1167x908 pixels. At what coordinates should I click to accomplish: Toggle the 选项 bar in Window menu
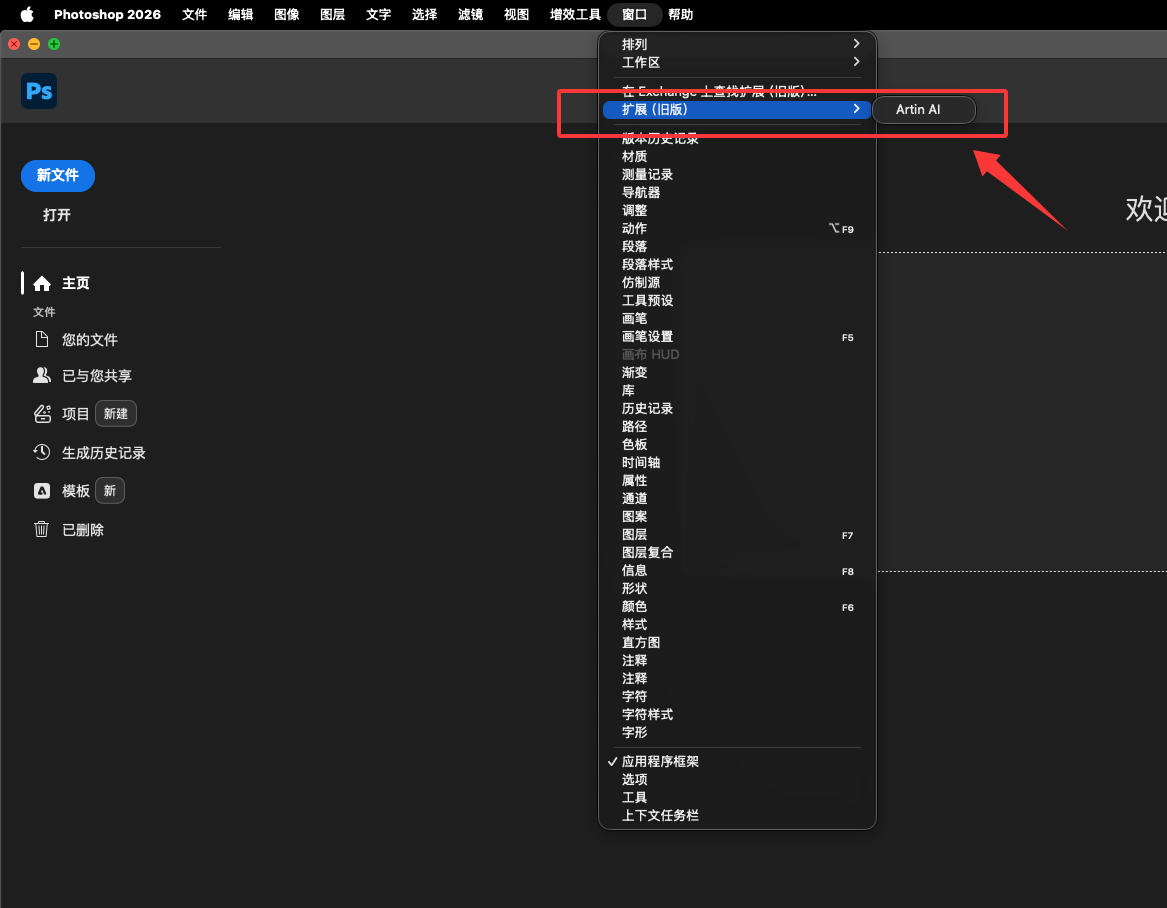pyautogui.click(x=737, y=779)
